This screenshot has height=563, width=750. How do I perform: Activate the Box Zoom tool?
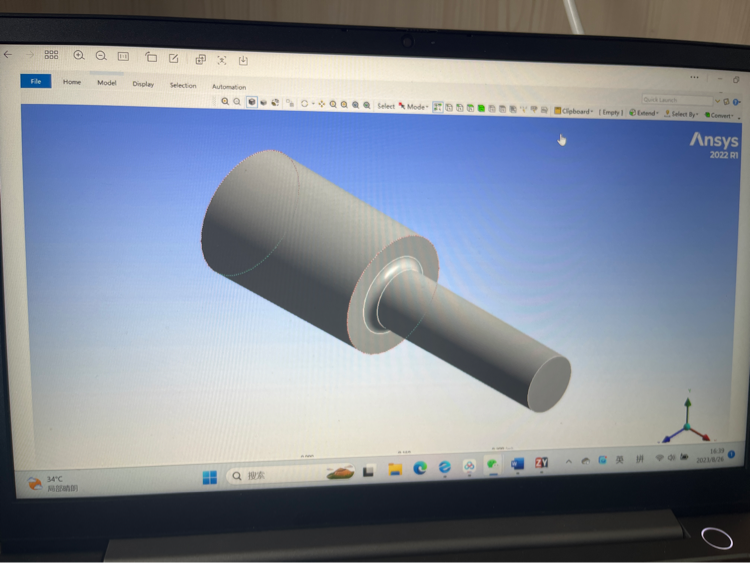(x=344, y=104)
